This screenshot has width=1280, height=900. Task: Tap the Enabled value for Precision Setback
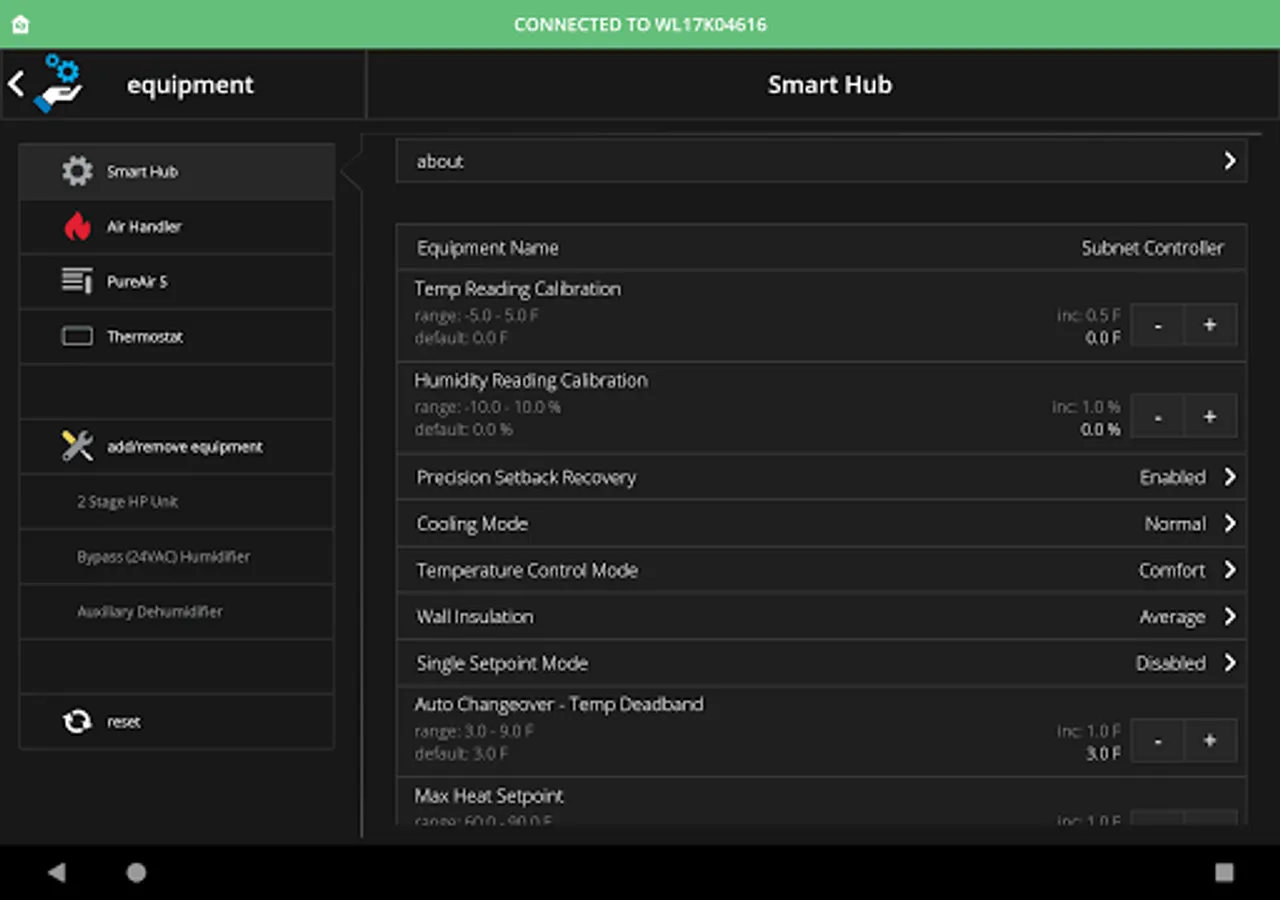click(1172, 477)
